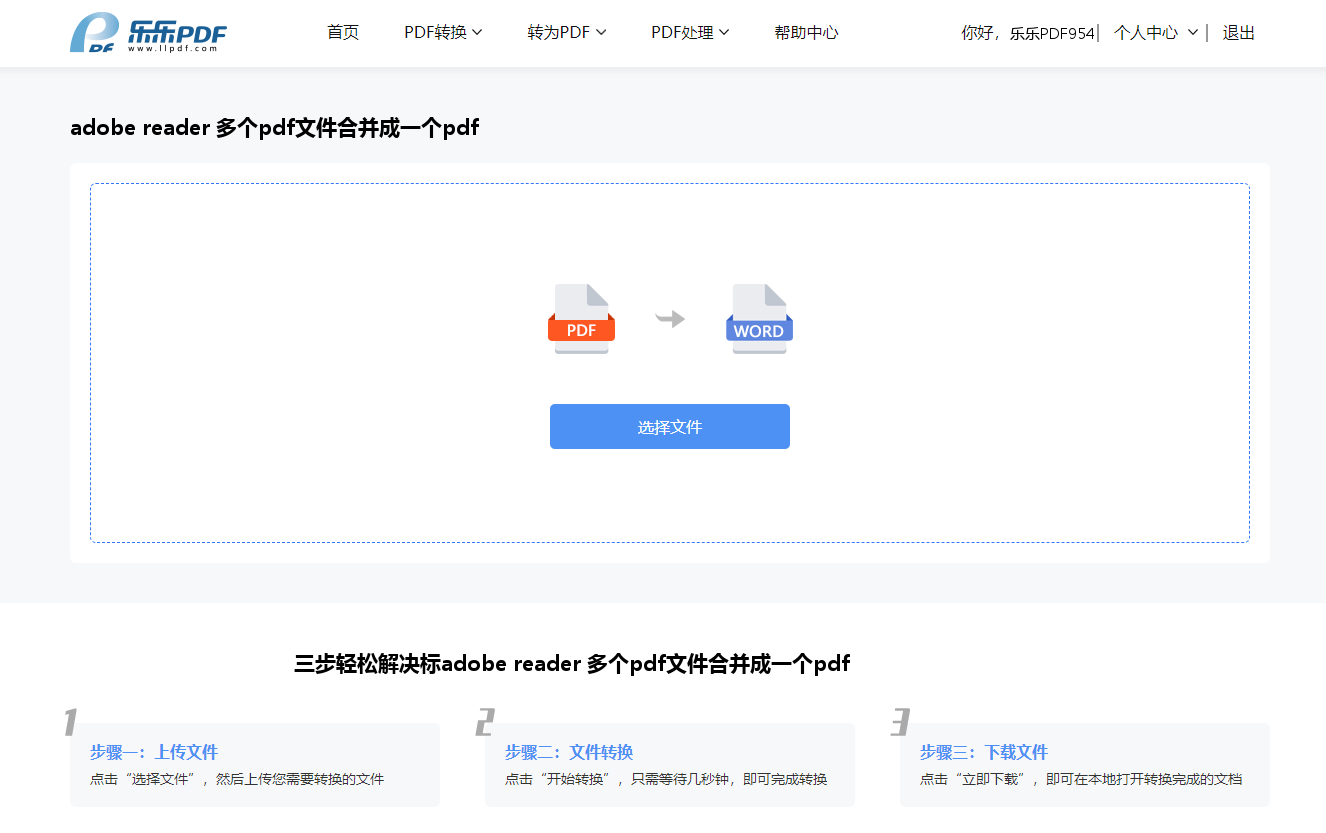This screenshot has height=833, width=1326.
Task: Click the gray conversion arrow icon
Action: 670,319
